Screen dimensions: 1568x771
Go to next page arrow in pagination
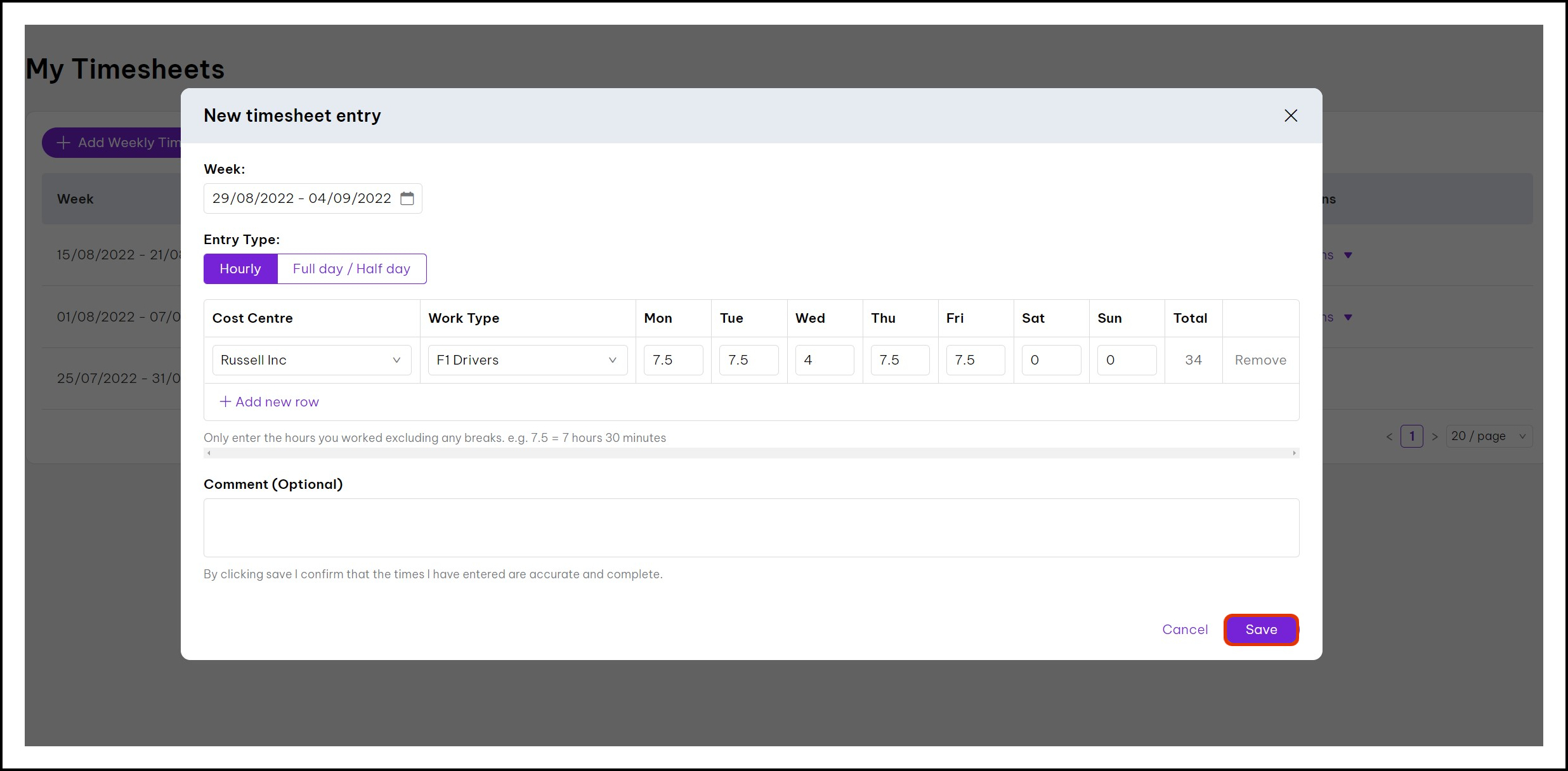coord(1435,436)
